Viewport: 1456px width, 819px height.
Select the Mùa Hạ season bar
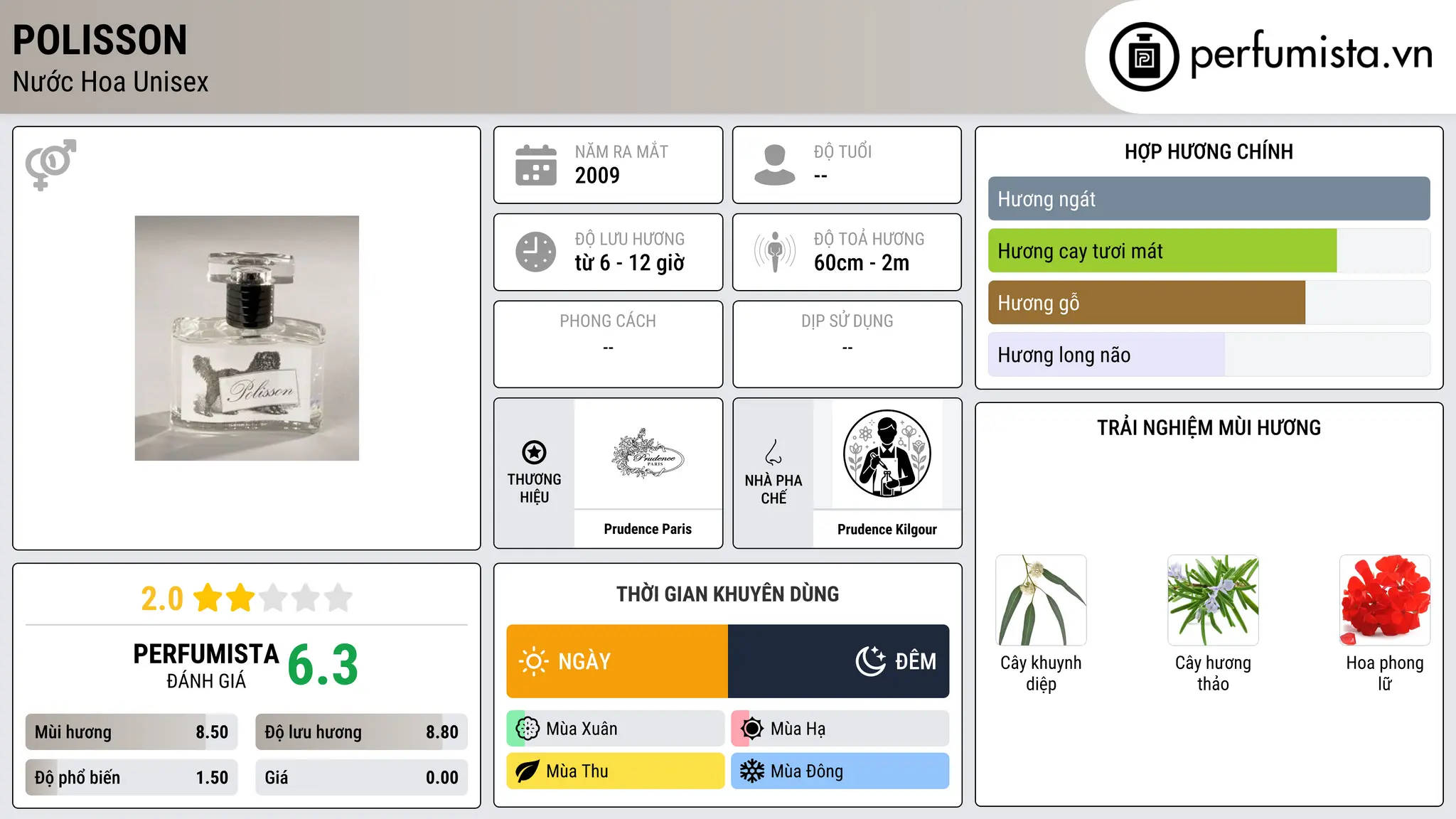[840, 729]
